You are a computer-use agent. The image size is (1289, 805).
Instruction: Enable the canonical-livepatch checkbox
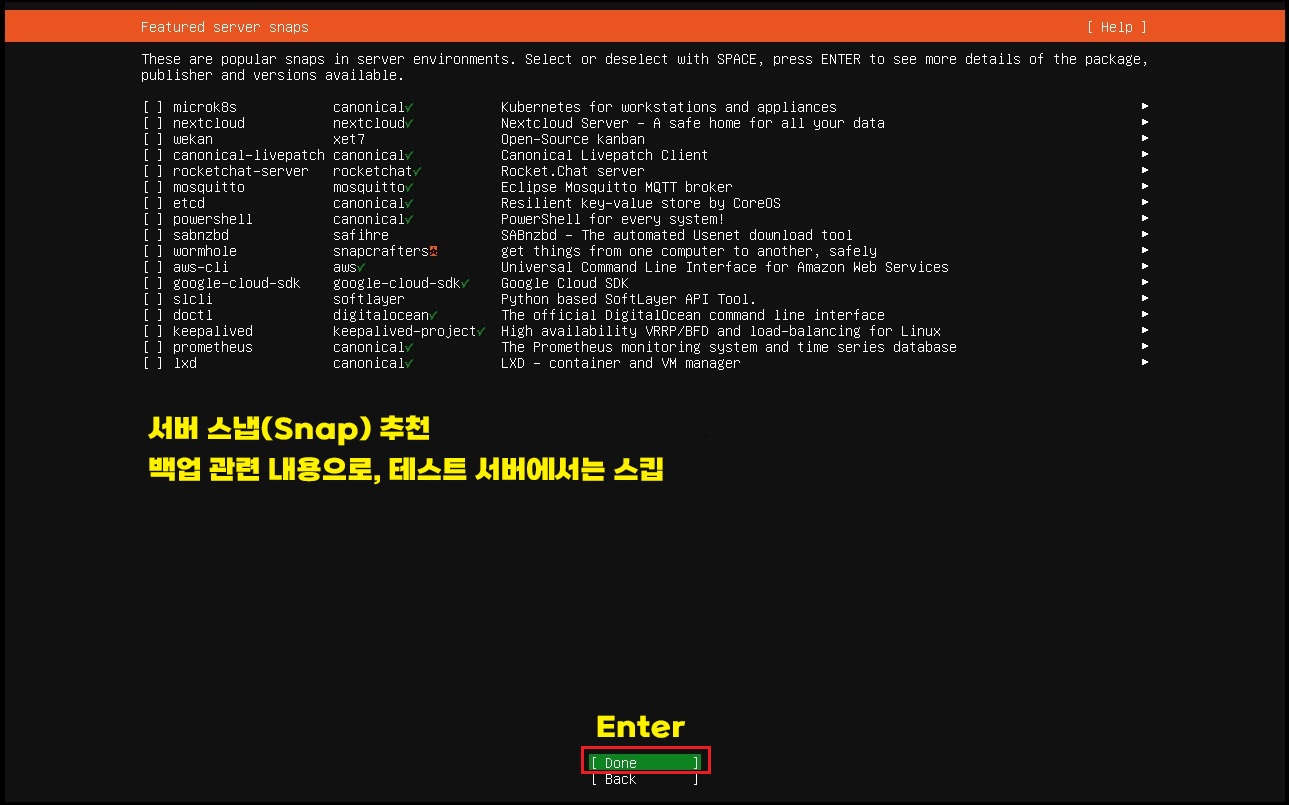[152, 155]
